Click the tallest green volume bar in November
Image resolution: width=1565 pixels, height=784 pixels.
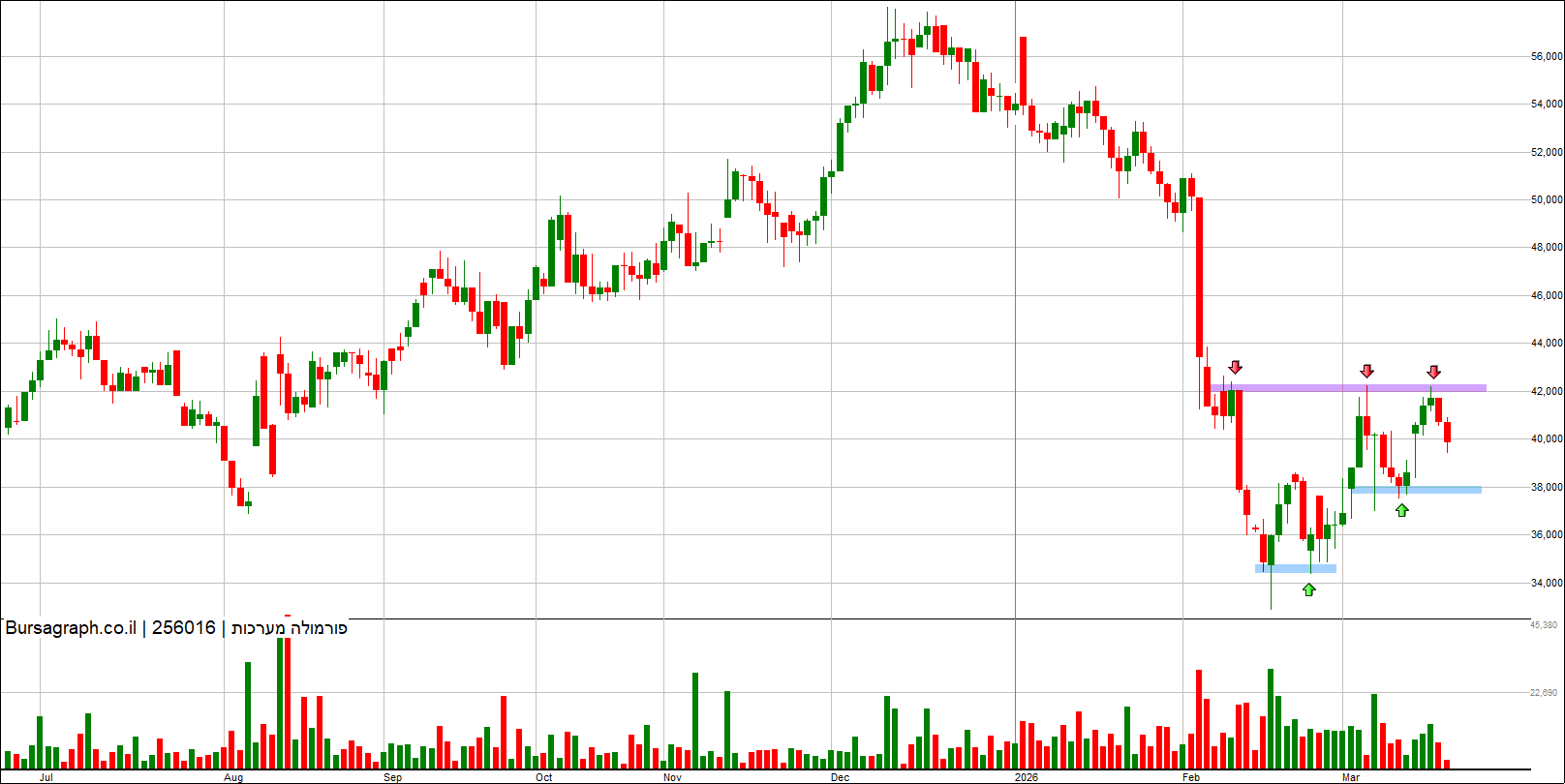click(695, 720)
